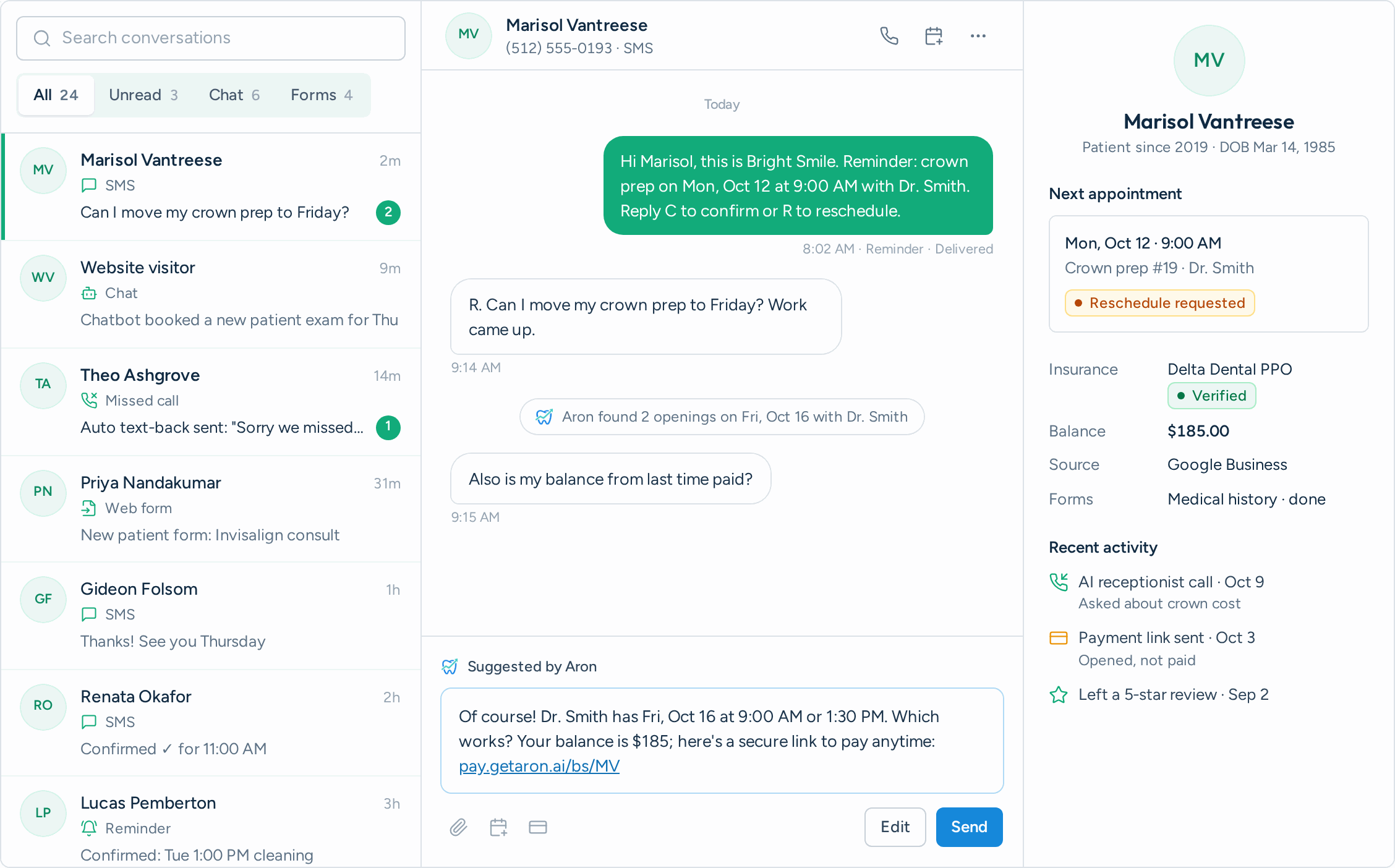Click the unread badge 2 on Marisol's row
This screenshot has height=868, width=1395.
(x=388, y=212)
